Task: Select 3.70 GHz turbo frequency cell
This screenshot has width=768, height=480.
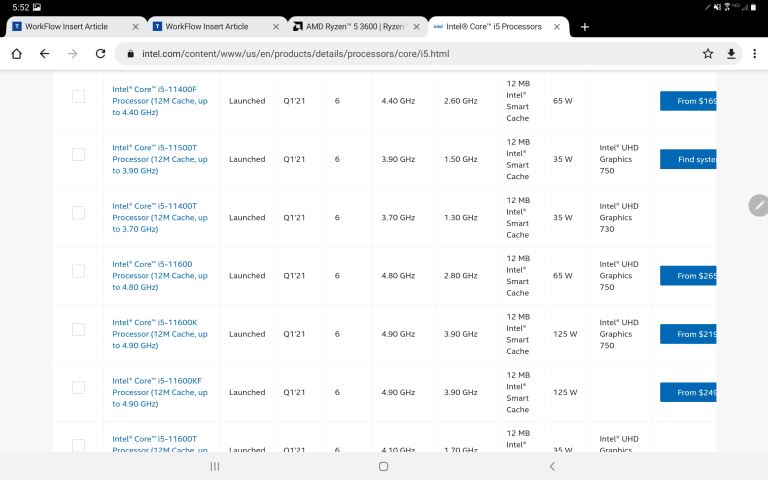Action: [398, 217]
